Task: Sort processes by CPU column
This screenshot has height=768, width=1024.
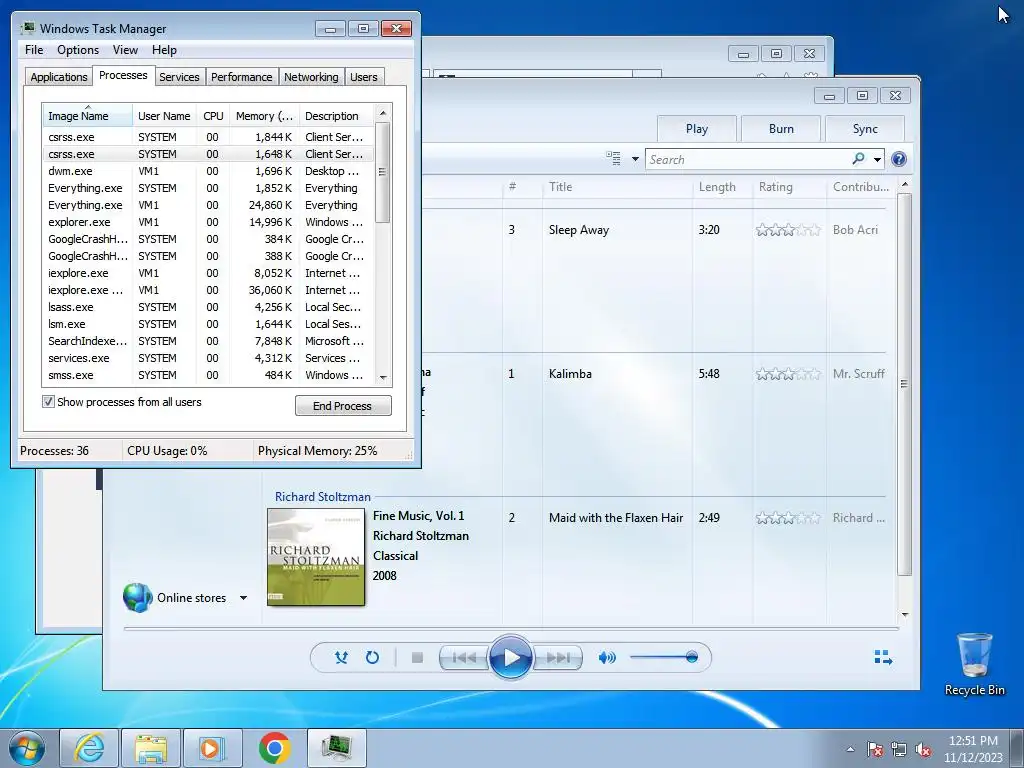Action: (213, 116)
